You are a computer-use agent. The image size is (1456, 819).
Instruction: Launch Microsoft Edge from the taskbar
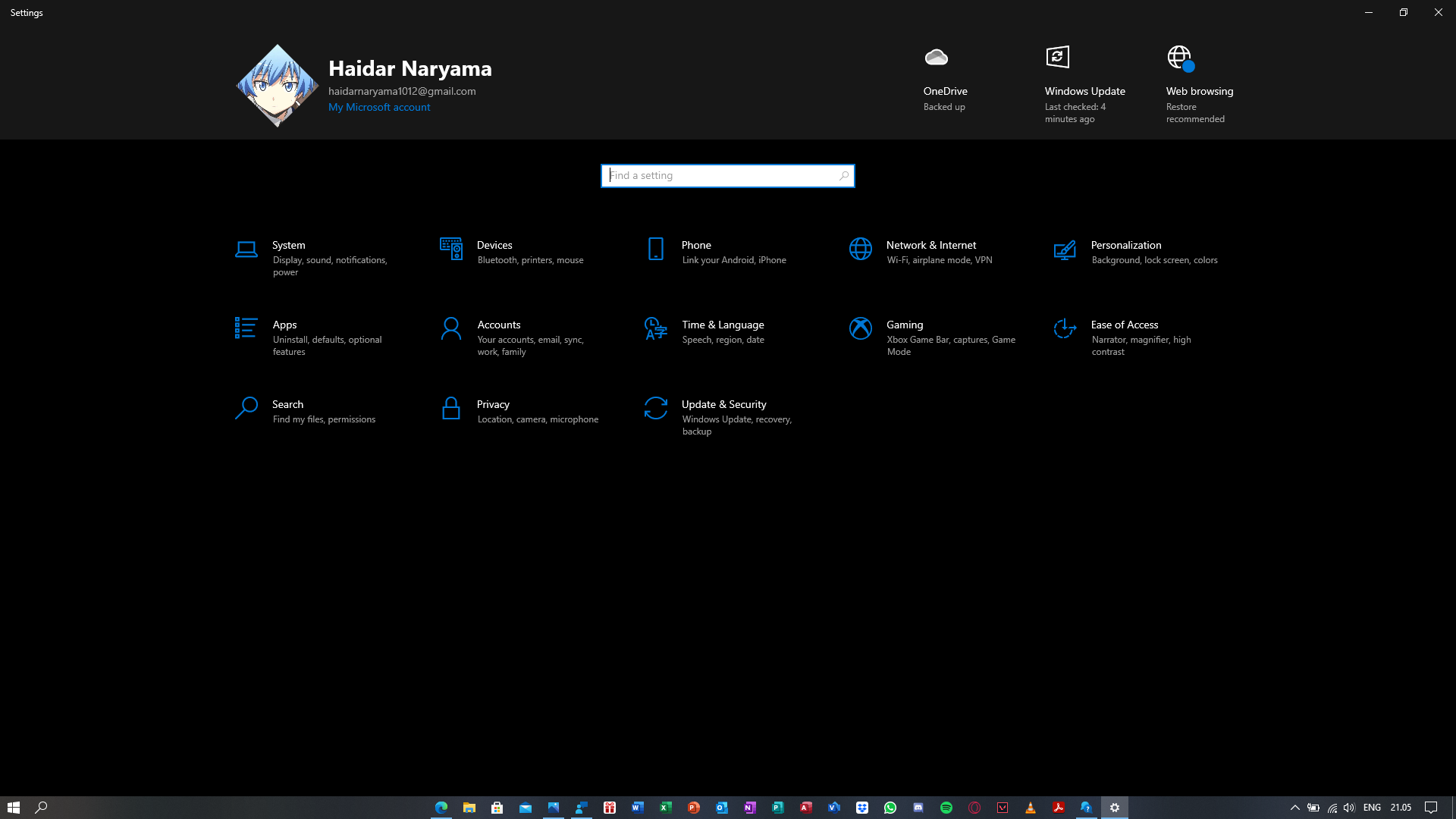click(441, 808)
